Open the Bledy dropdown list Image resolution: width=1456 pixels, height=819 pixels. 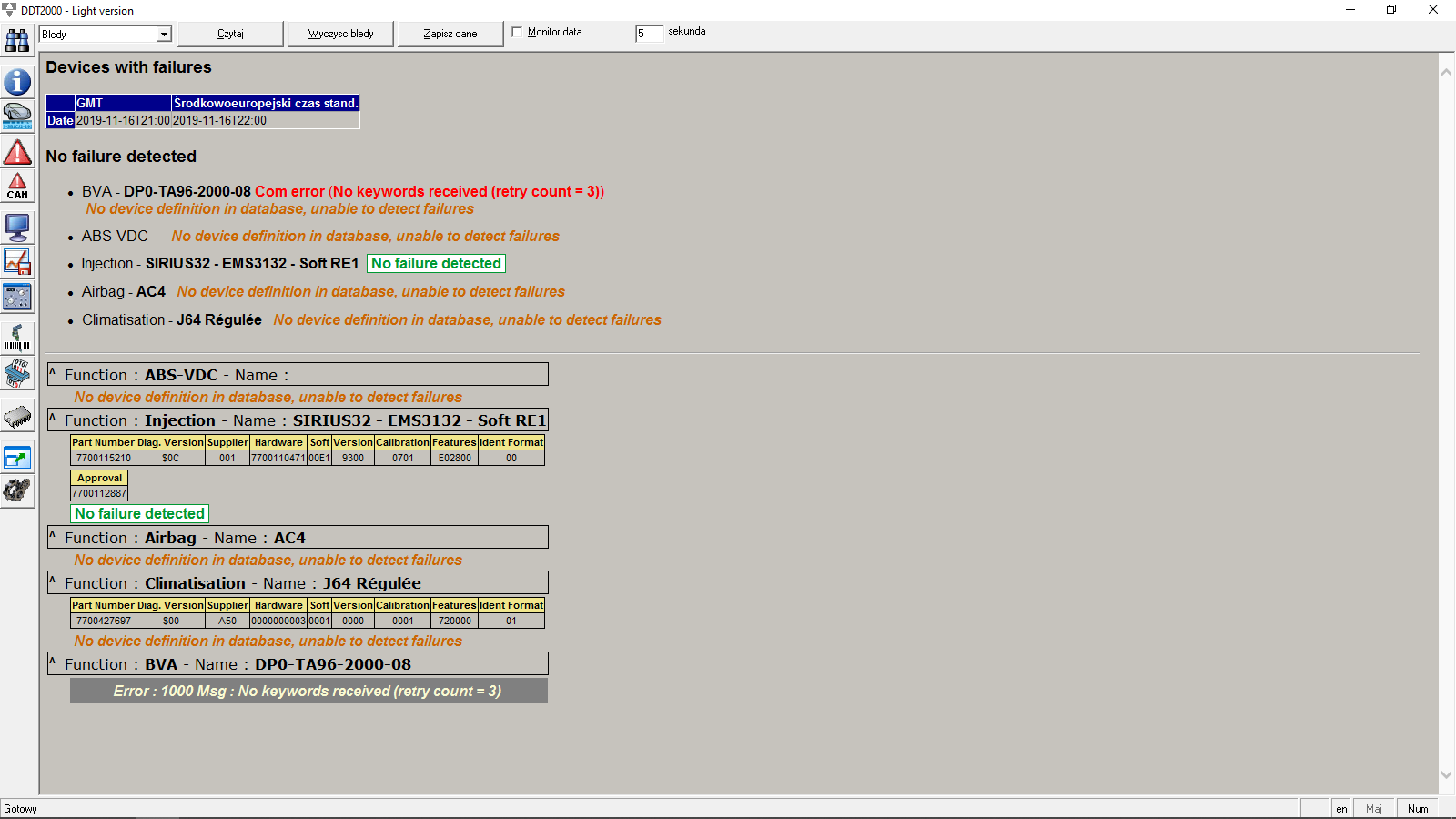[164, 35]
